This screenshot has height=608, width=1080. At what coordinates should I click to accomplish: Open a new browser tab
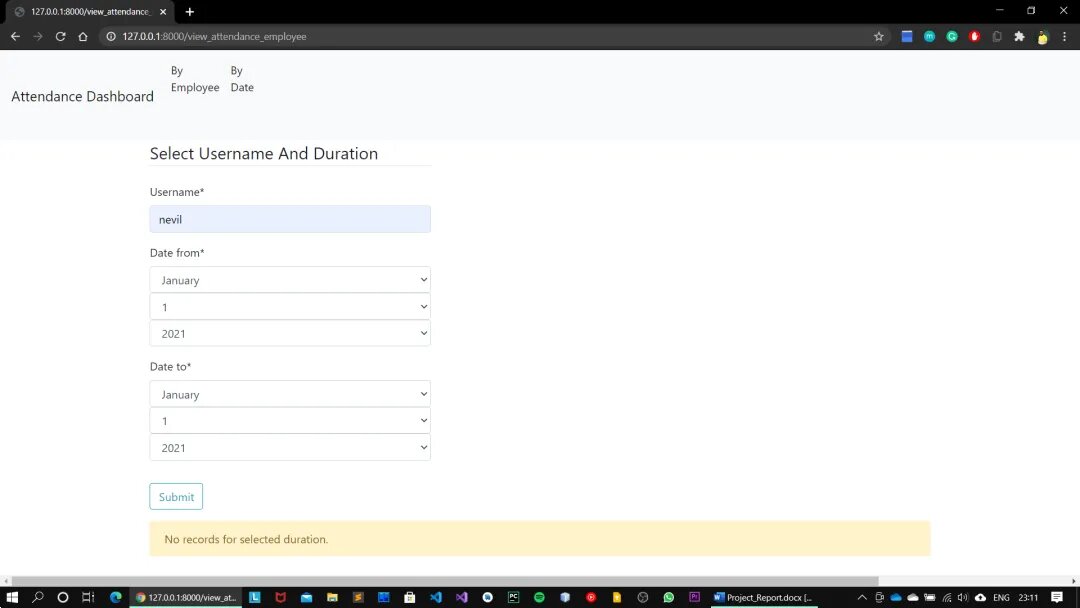point(189,12)
